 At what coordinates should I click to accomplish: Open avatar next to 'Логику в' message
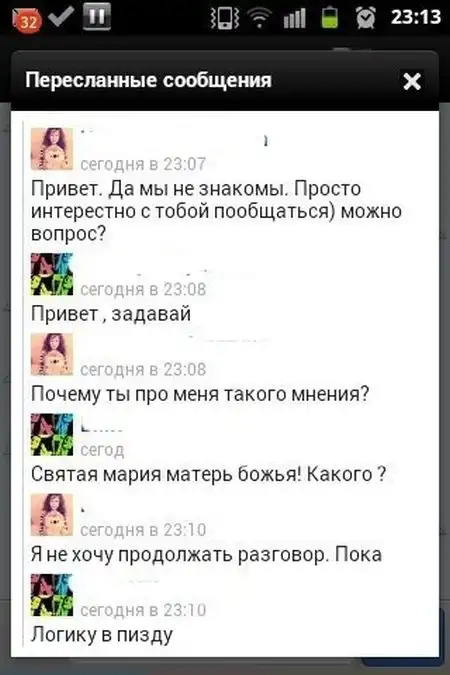tap(52, 595)
